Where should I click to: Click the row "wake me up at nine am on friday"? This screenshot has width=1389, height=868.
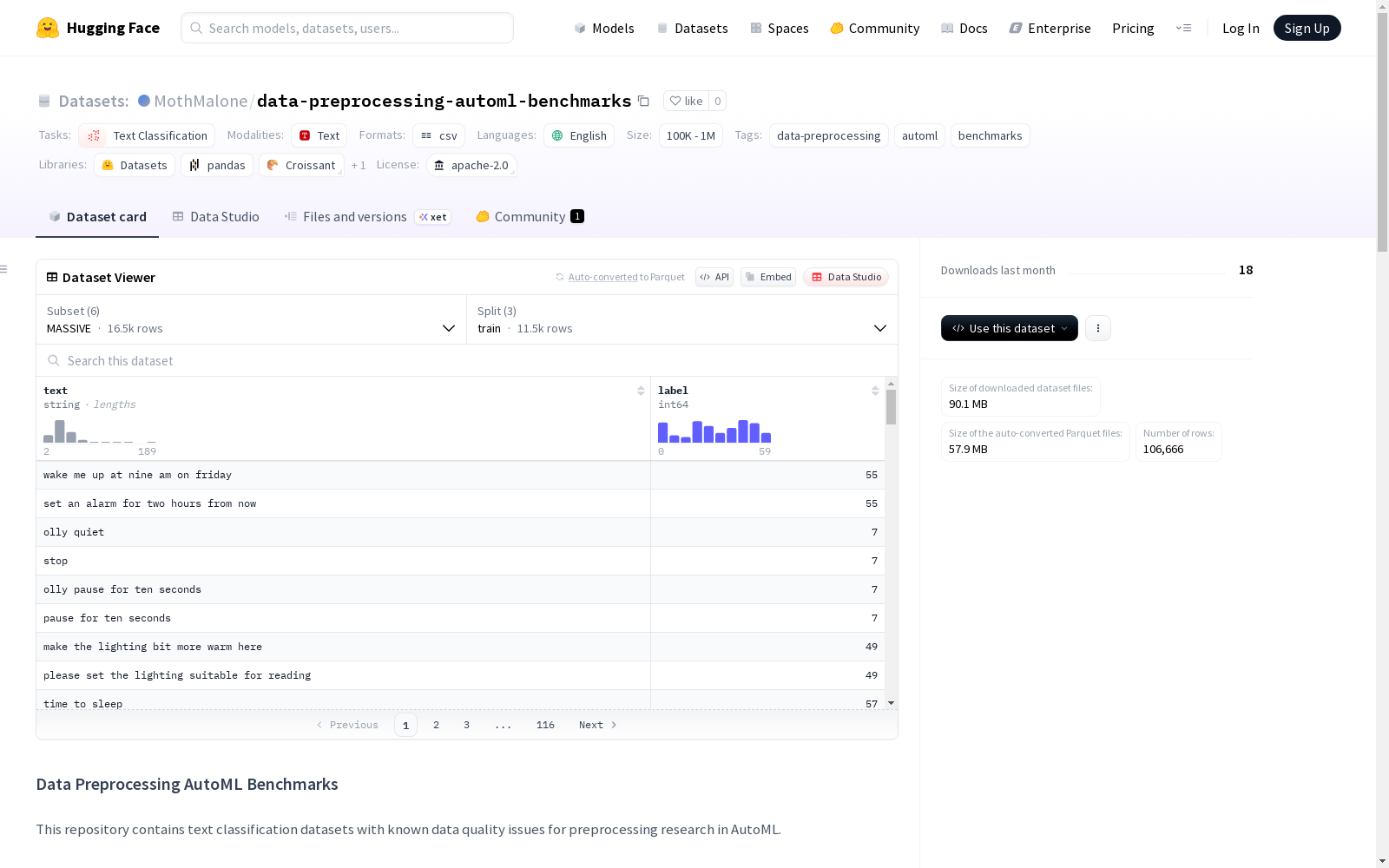coord(460,475)
